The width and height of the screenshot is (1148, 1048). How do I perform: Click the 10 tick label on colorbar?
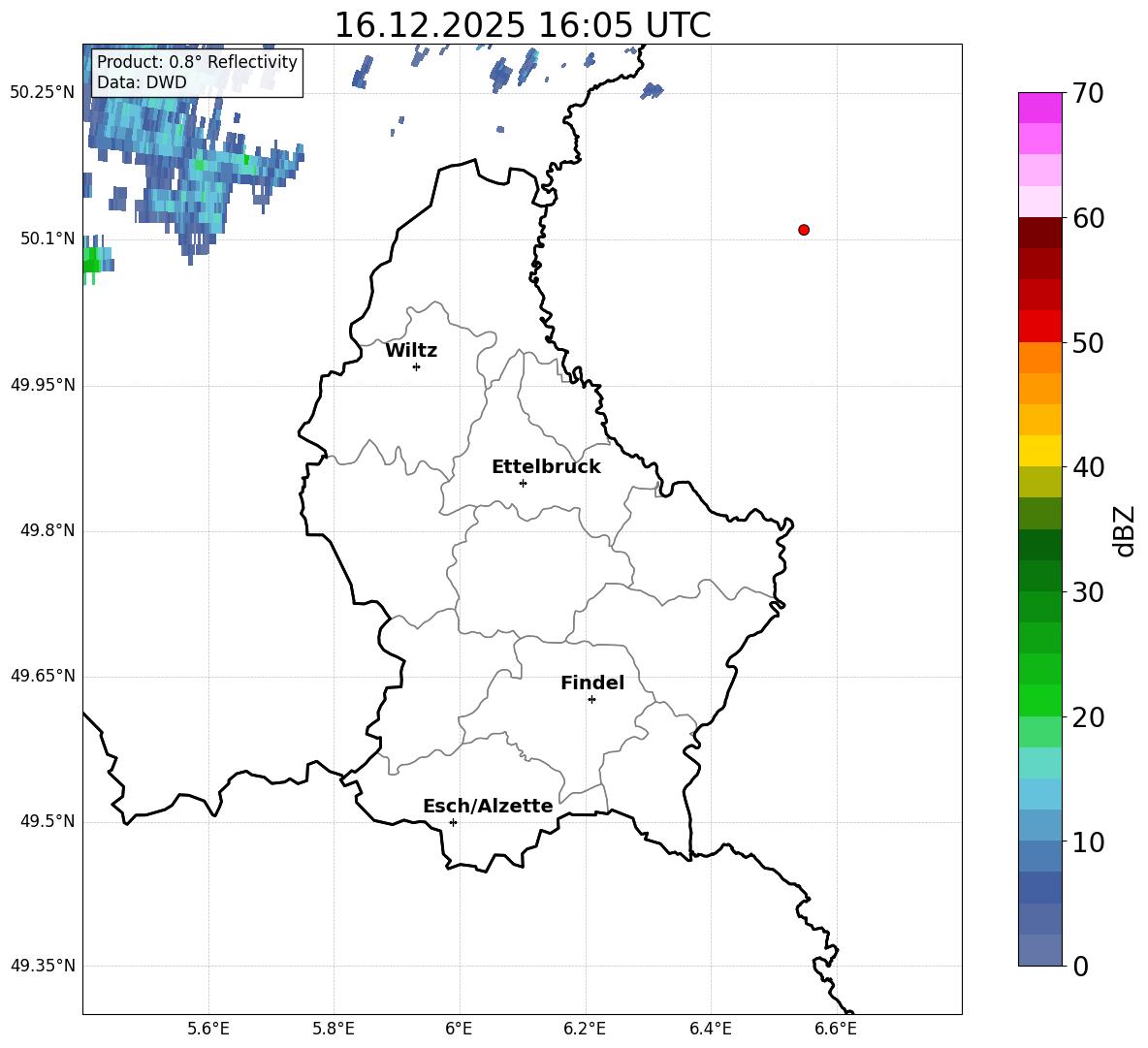pos(1088,842)
